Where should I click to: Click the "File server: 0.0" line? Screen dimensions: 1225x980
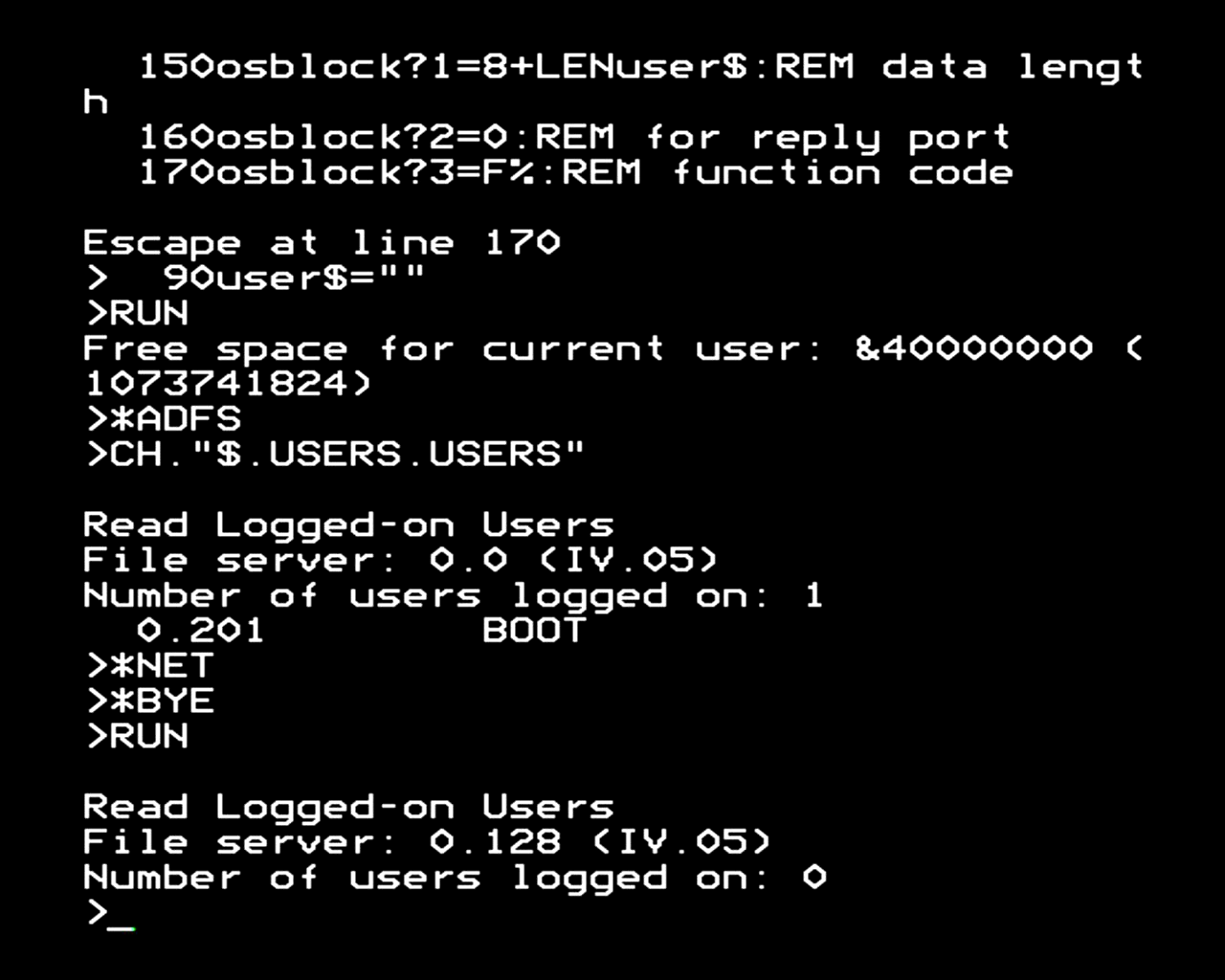[x=399, y=561]
